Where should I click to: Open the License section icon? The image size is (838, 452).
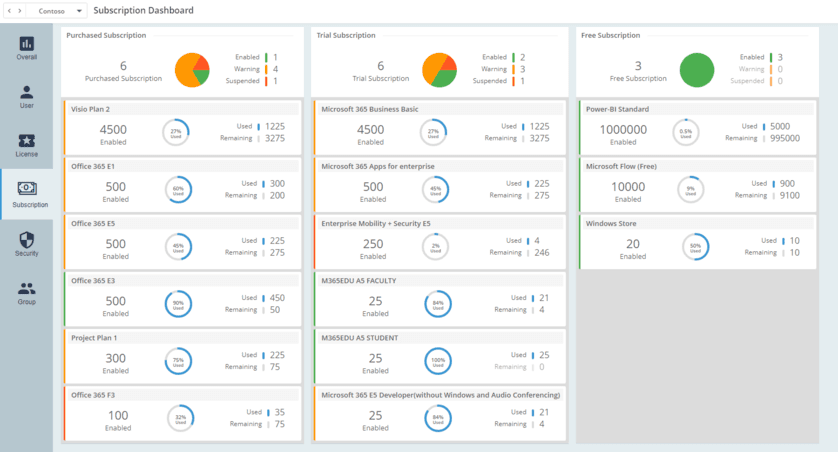tap(27, 141)
